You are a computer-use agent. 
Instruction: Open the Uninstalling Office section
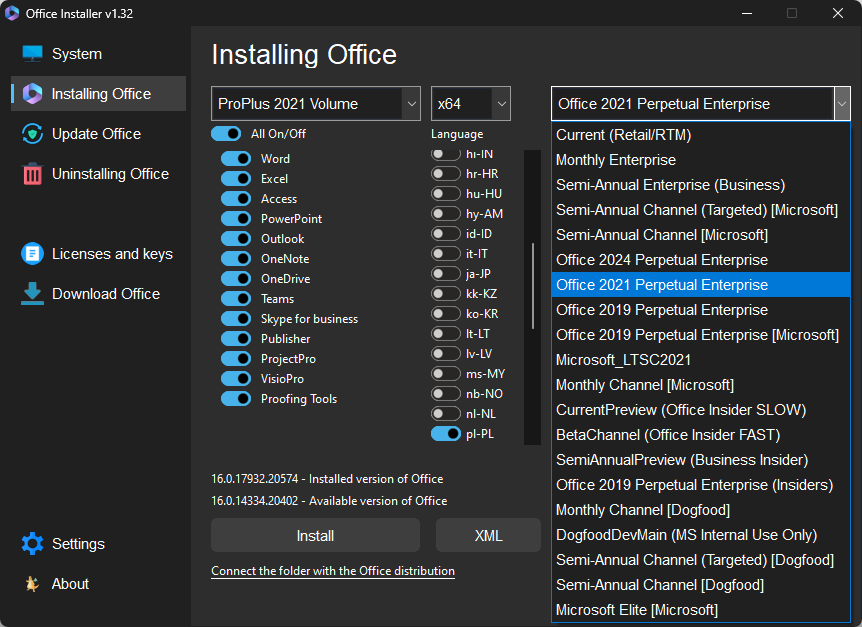(98, 174)
